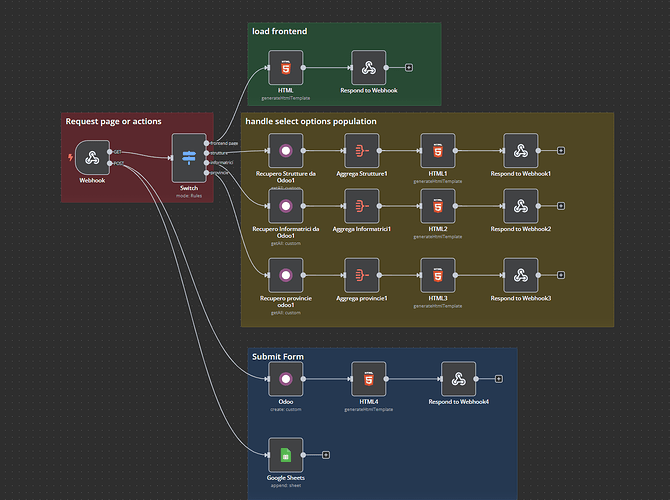Screen dimensions: 670x500
Task: Open Respond to Webhook1 node
Action: (x=521, y=150)
